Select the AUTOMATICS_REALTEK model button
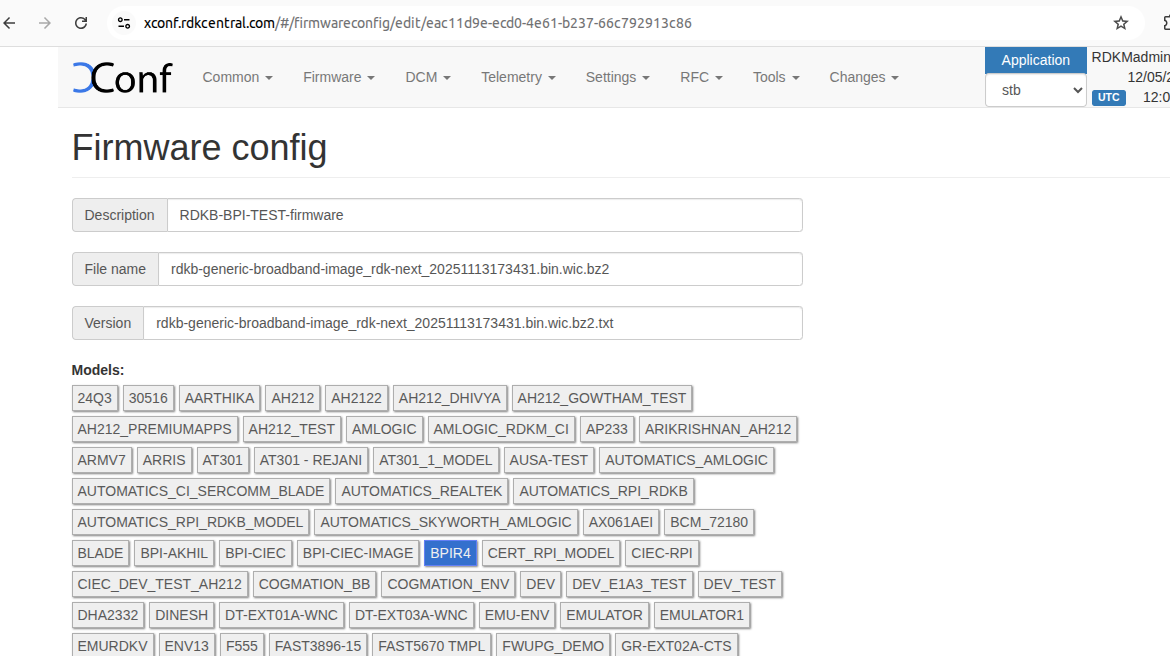This screenshot has width=1170, height=656. coord(422,491)
